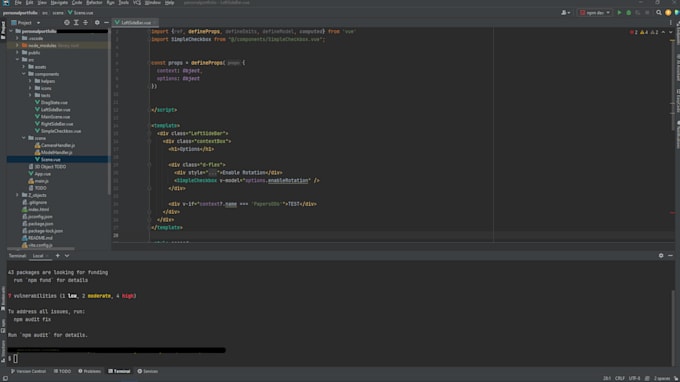Open editor tabs more options icon
The width and height of the screenshot is (680, 382).
pyautogui.click(x=670, y=23)
